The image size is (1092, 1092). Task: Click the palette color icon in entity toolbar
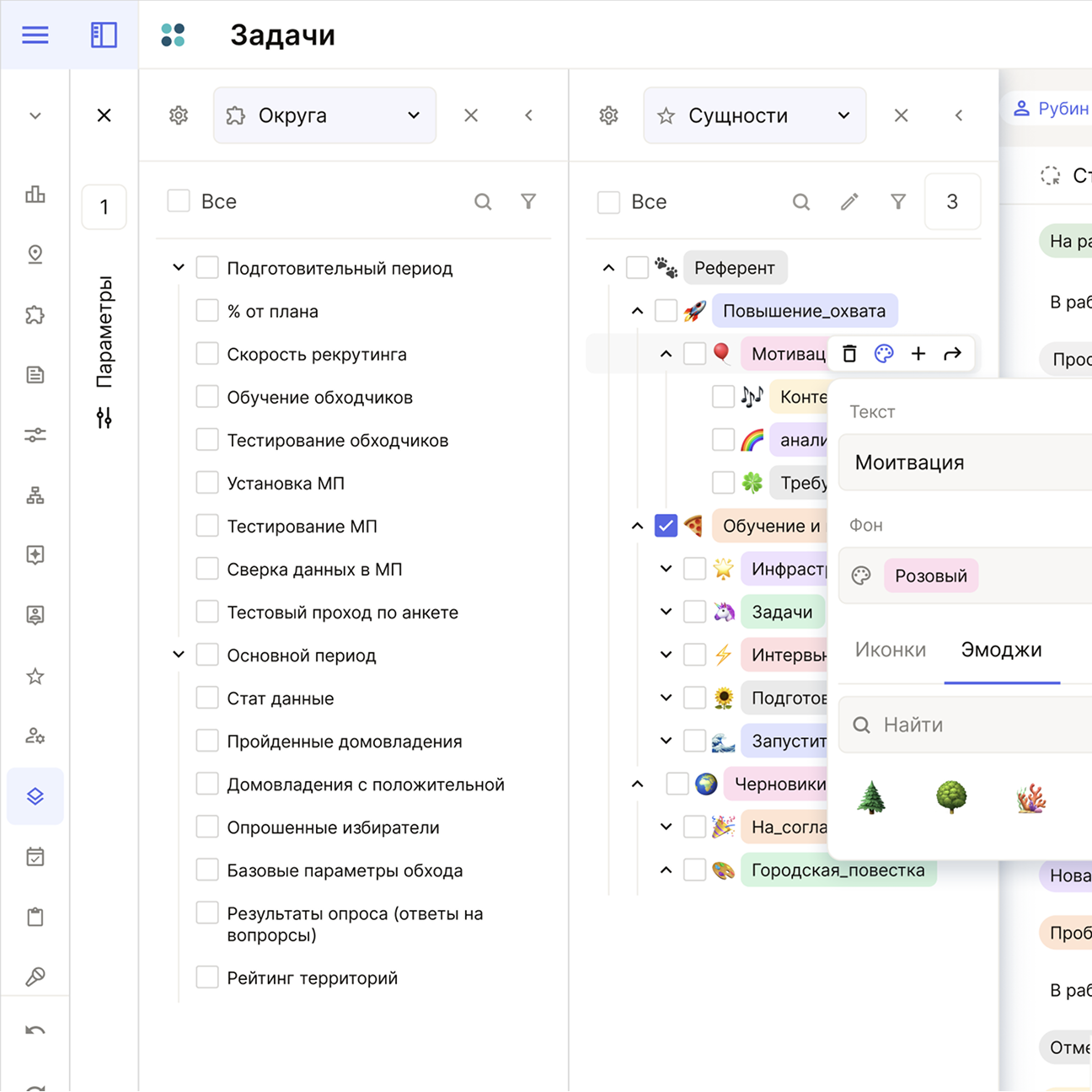pos(884,354)
